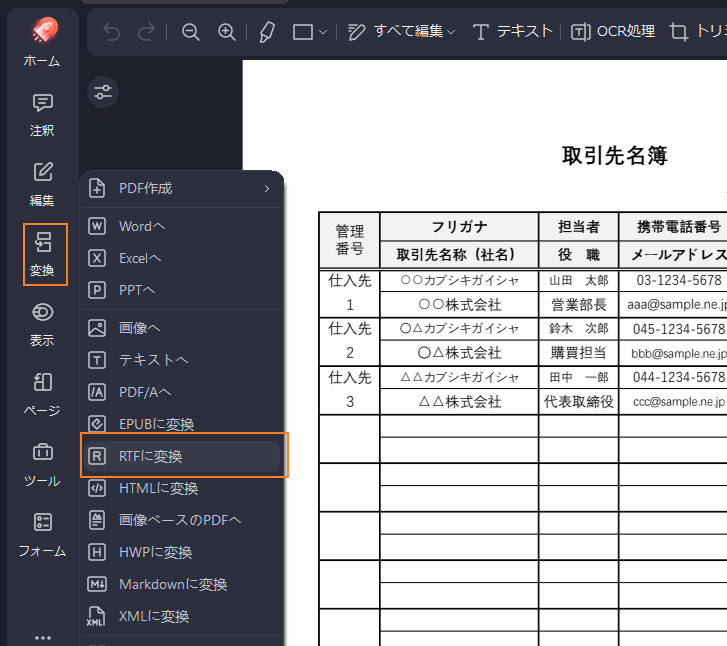Click the ○○カブシキガイシャ furigana cell
This screenshot has height=646, width=727.
click(459, 281)
